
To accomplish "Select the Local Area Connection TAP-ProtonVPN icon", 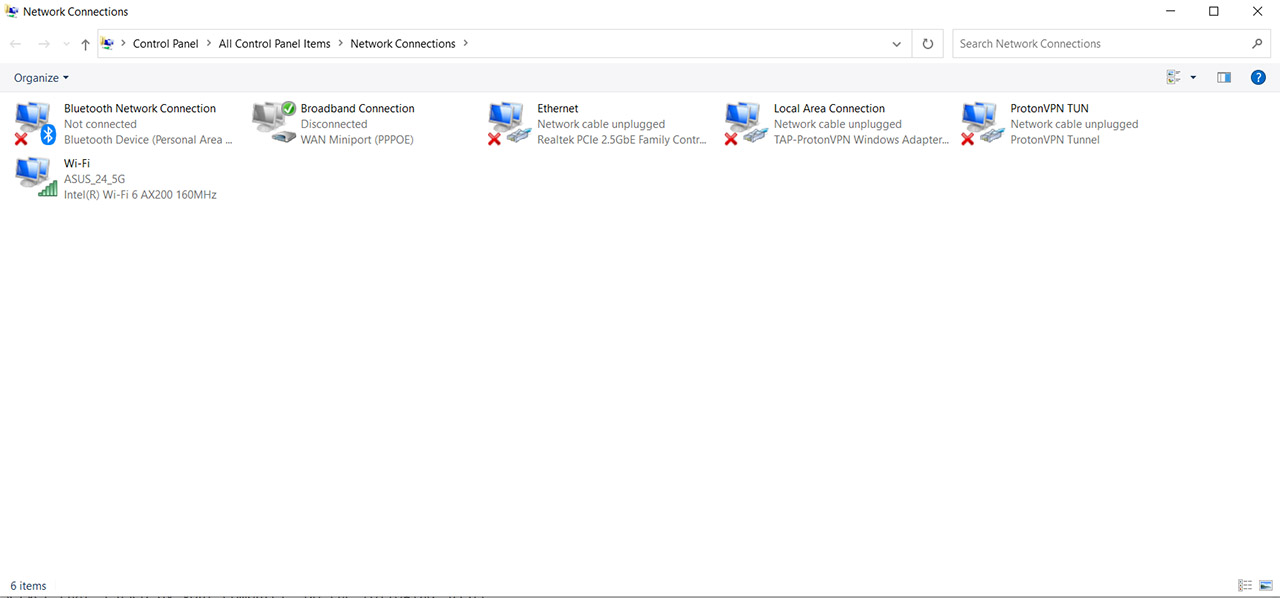I will [746, 123].
